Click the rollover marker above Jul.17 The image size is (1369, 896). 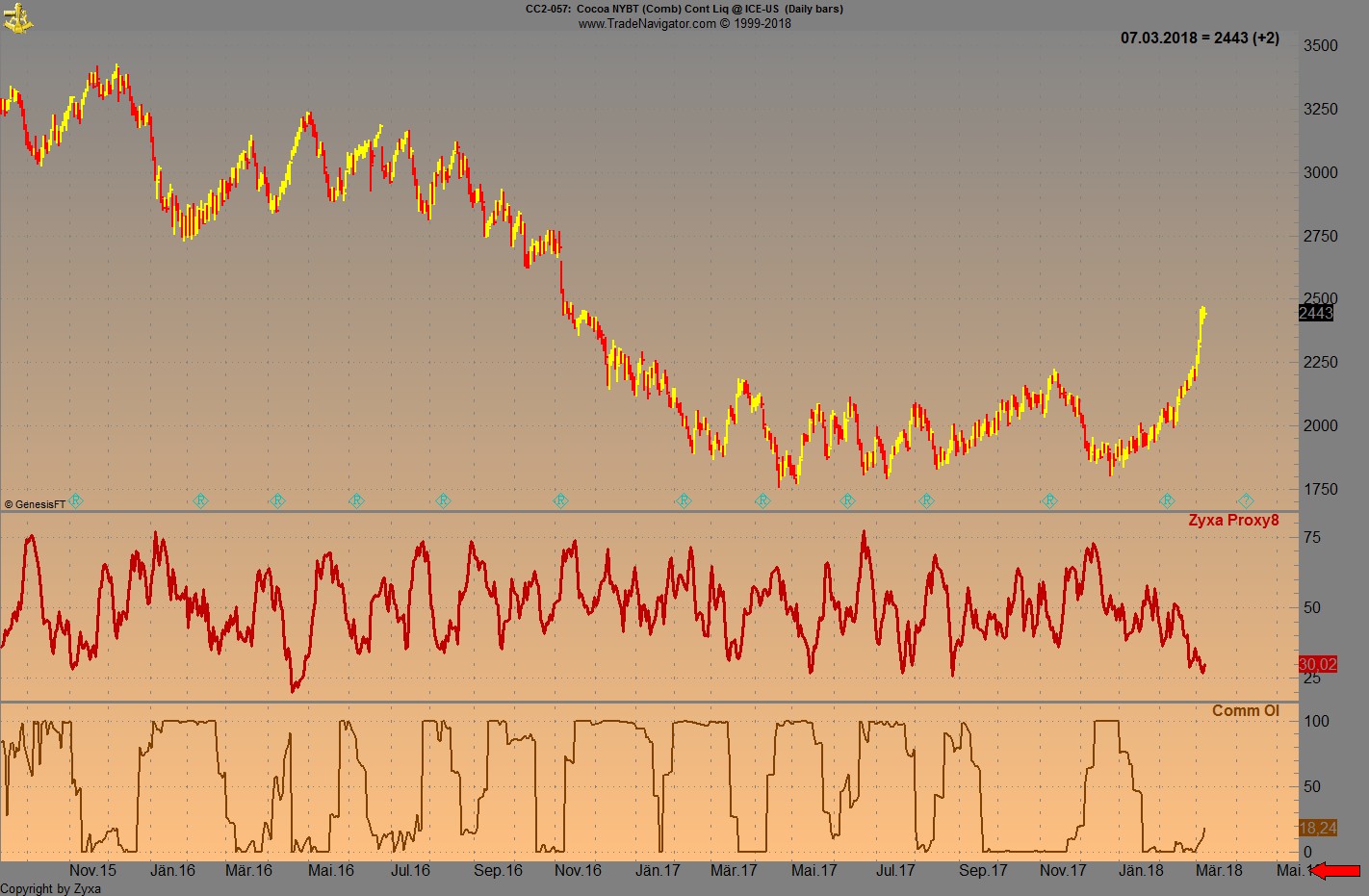tap(927, 501)
